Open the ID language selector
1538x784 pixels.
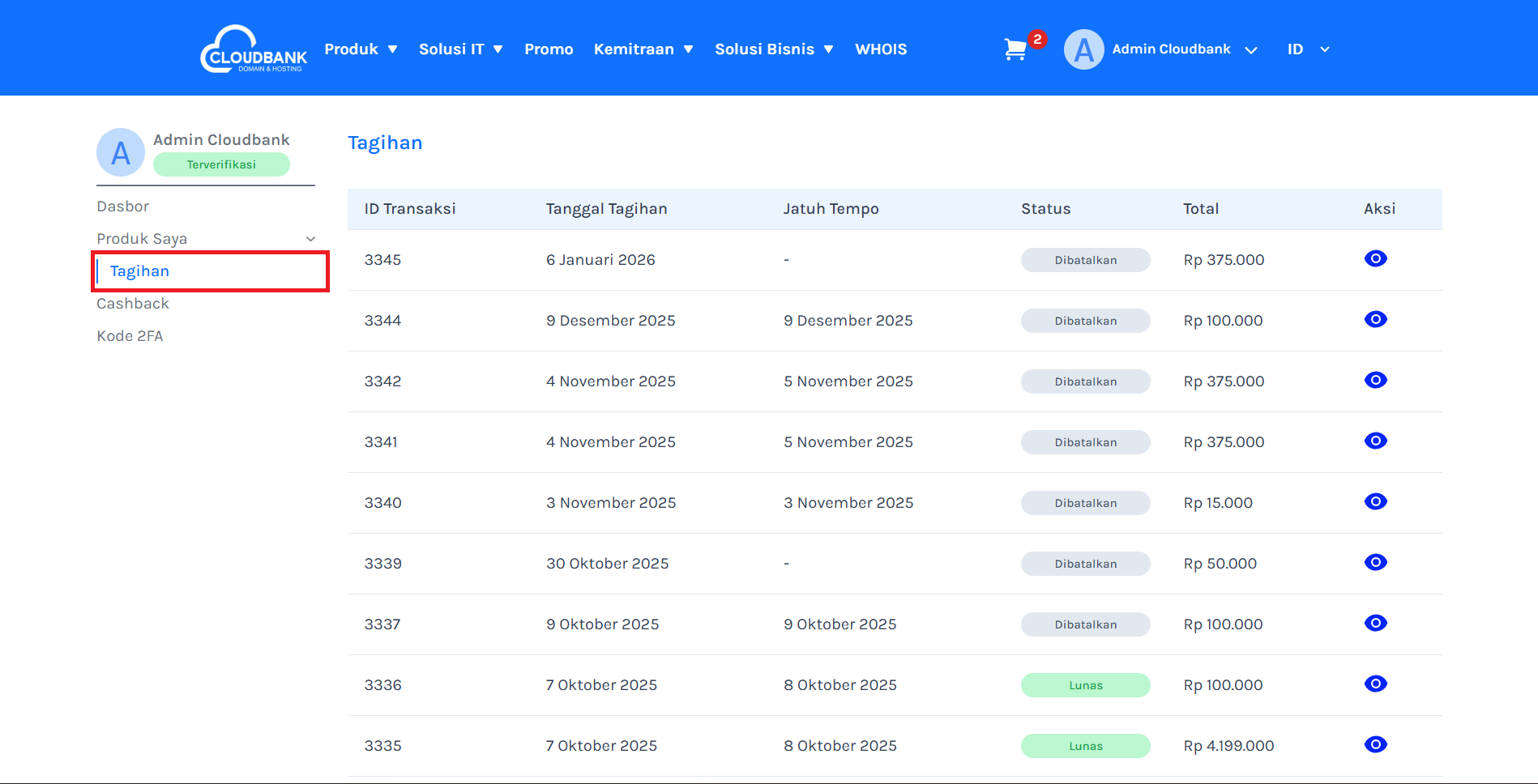tap(1307, 49)
